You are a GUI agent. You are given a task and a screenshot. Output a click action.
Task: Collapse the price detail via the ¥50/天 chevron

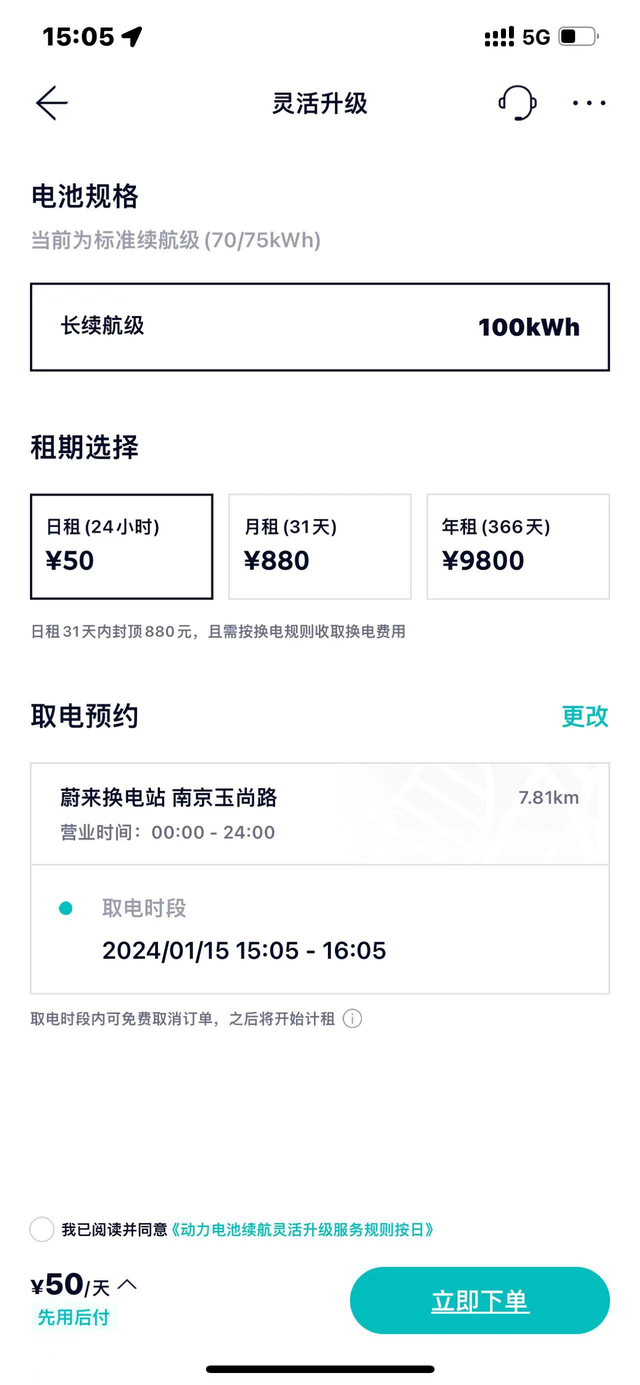coord(126,1285)
